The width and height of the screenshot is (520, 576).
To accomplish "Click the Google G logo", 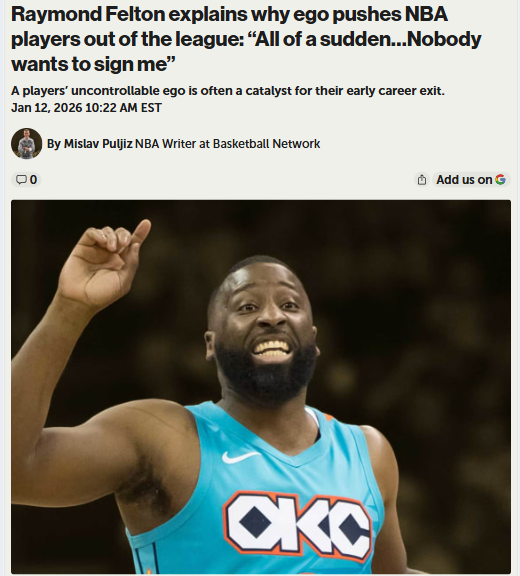I will [x=500, y=180].
